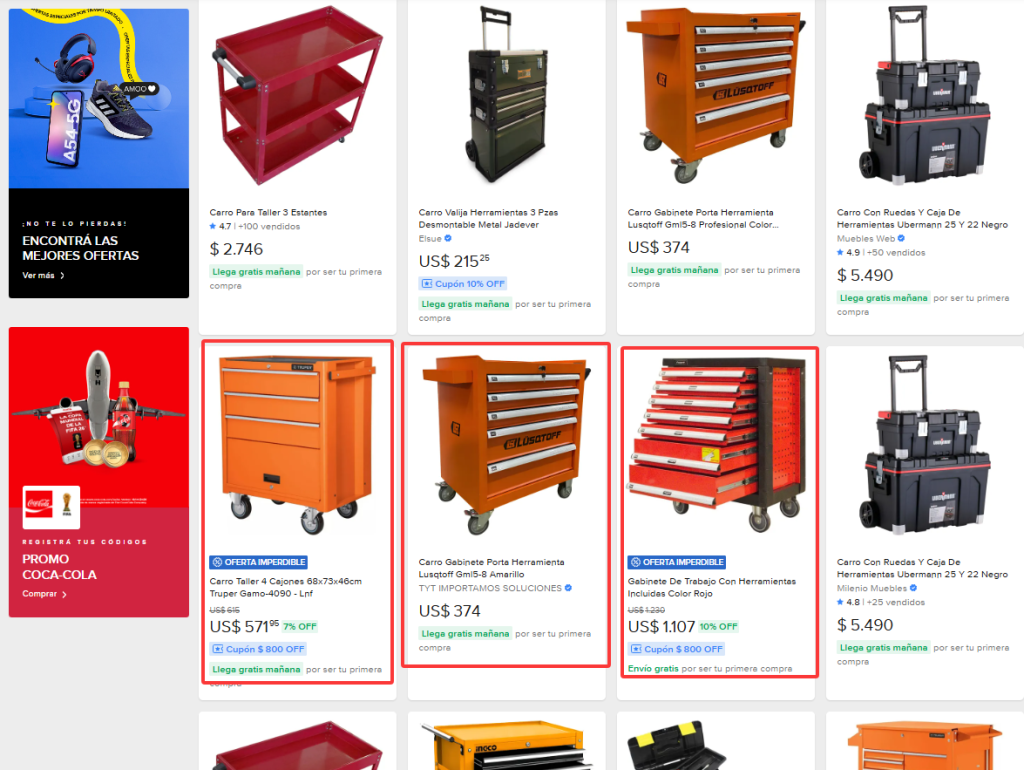The width and height of the screenshot is (1024, 770).
Task: Click the Coca-Cola promo banner image
Action: click(99, 417)
